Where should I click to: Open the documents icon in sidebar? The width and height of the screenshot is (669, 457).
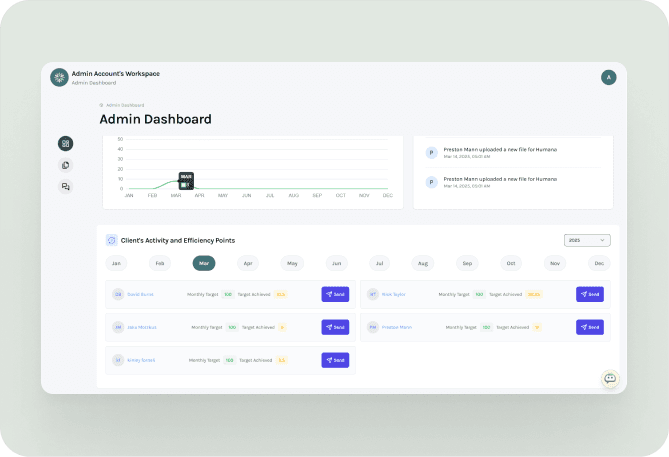click(x=65, y=165)
